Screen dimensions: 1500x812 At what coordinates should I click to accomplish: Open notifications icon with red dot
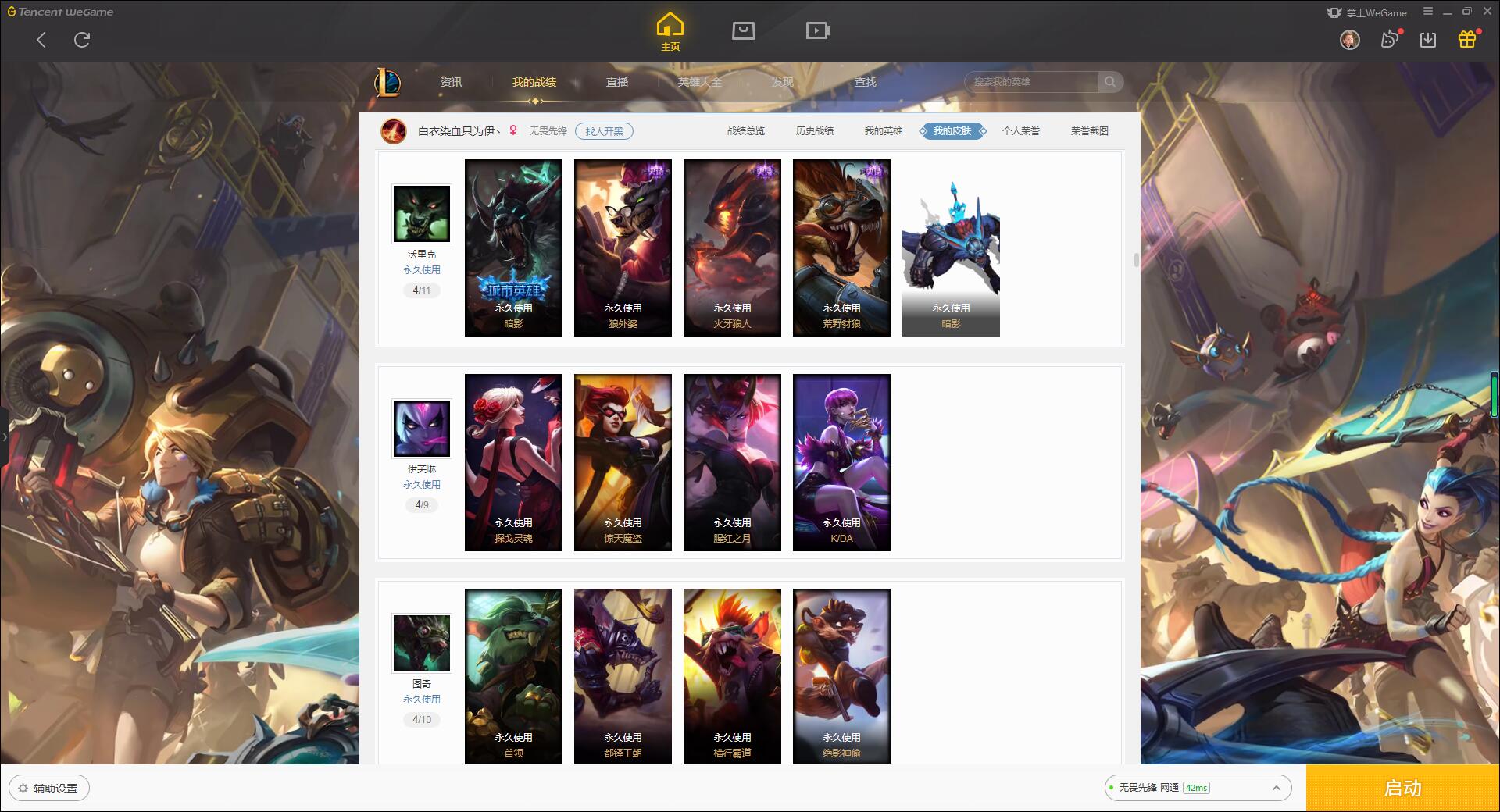pos(1390,39)
